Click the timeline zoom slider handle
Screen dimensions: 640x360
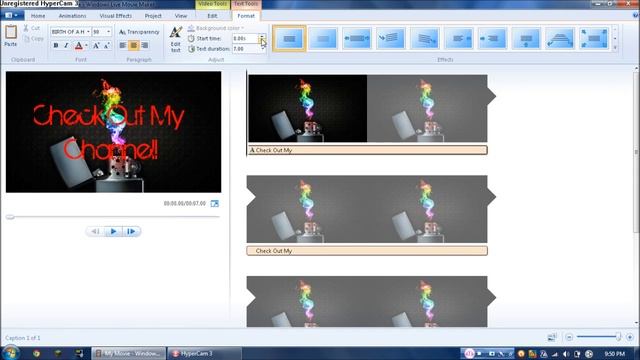click(618, 337)
